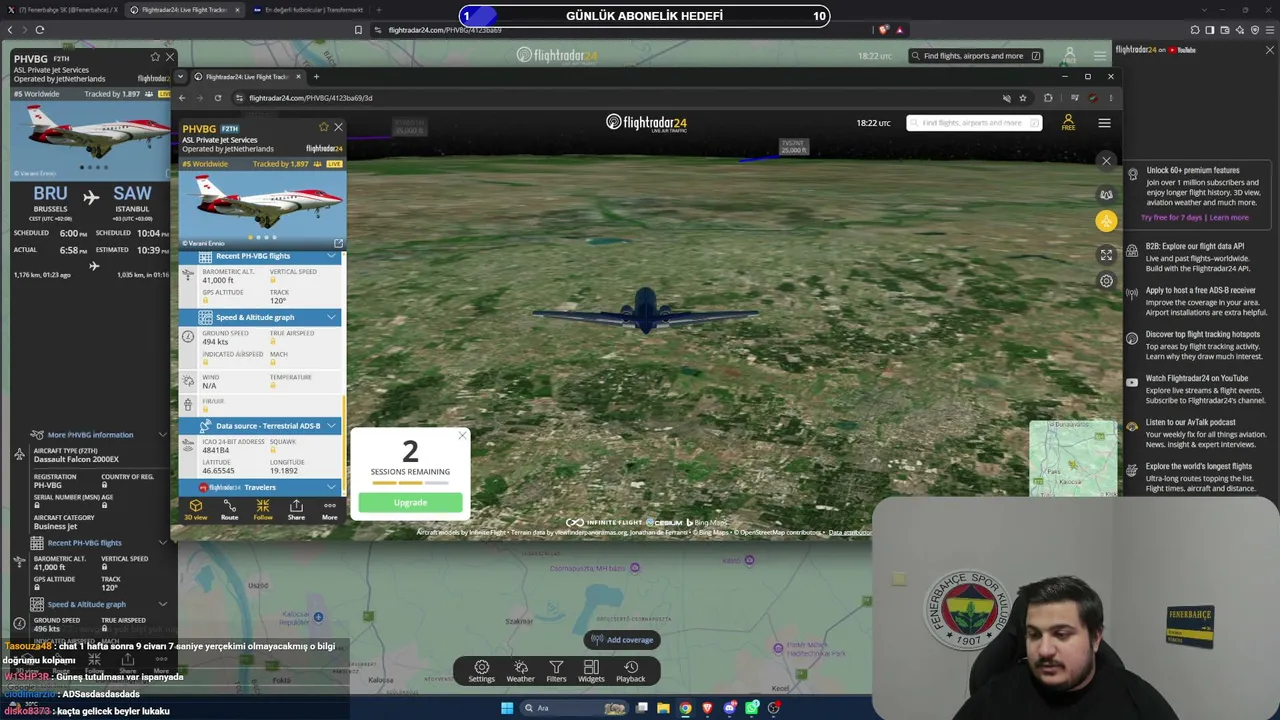Click the aircraft photo in the front panel
Viewport: 1280px width, 720px height.
pos(263,209)
